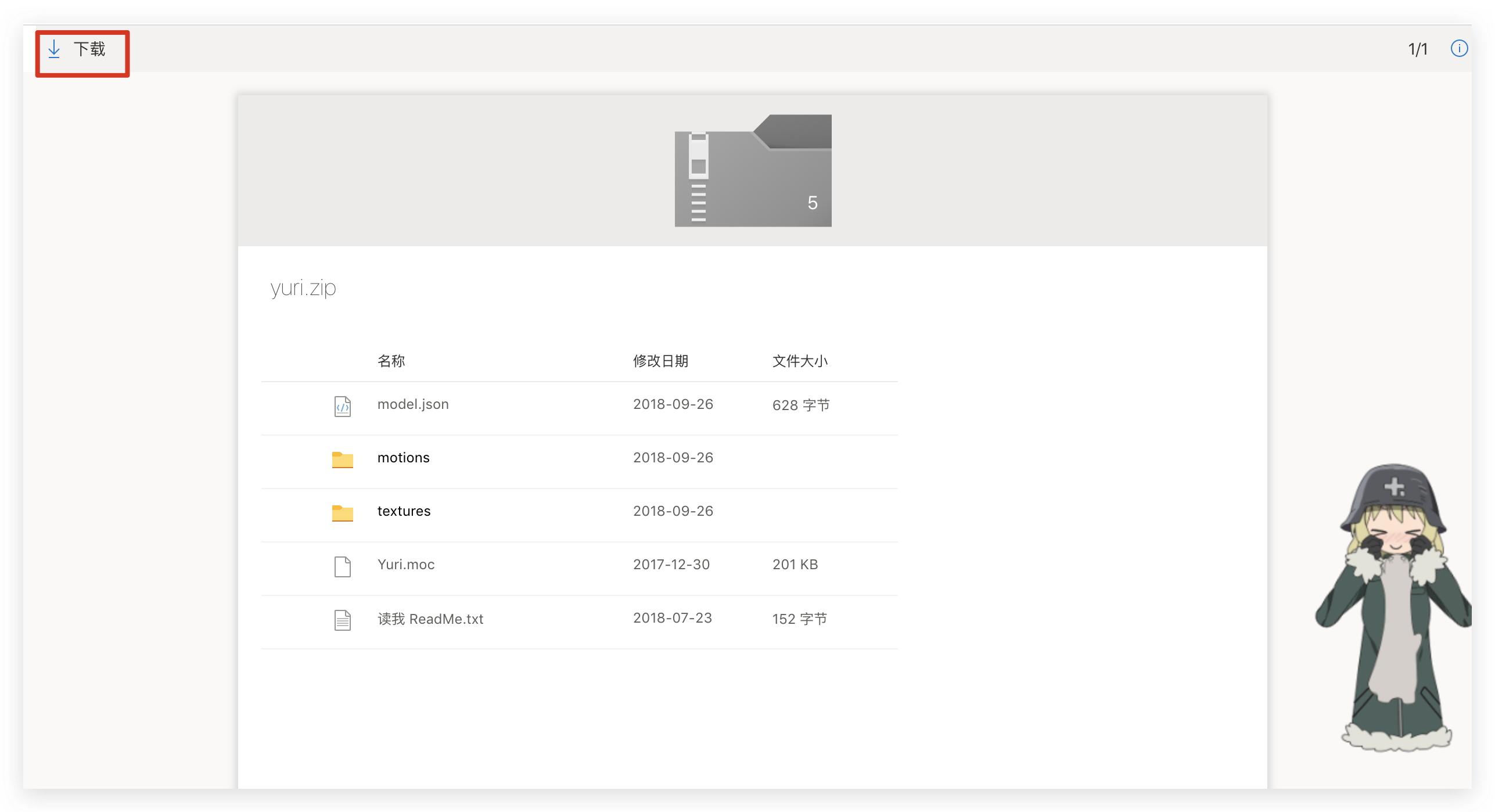Click the download arrow icon
This screenshot has width=1495, height=812.
point(54,49)
